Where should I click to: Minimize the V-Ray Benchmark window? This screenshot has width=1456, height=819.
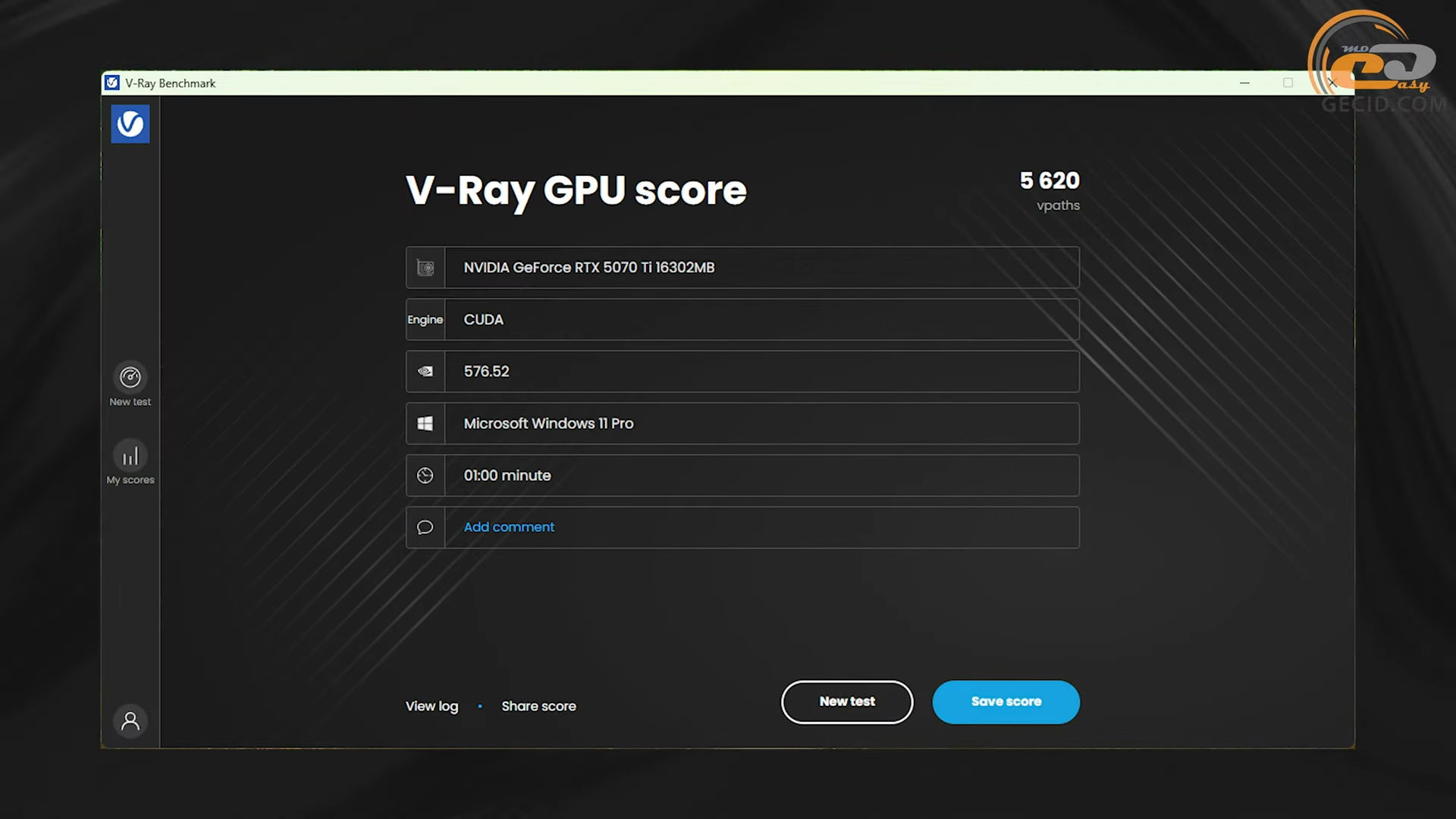pos(1244,83)
